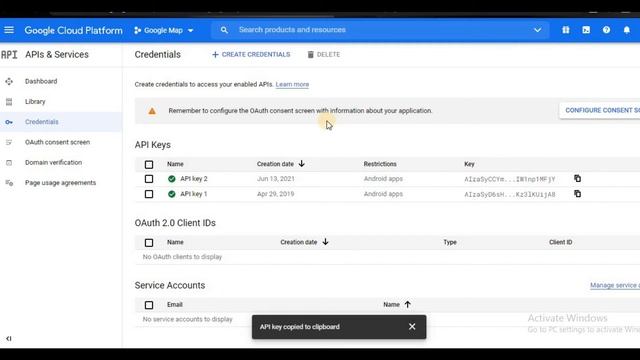Click the Library icon in sidebar
This screenshot has width=640, height=360.
point(9,102)
